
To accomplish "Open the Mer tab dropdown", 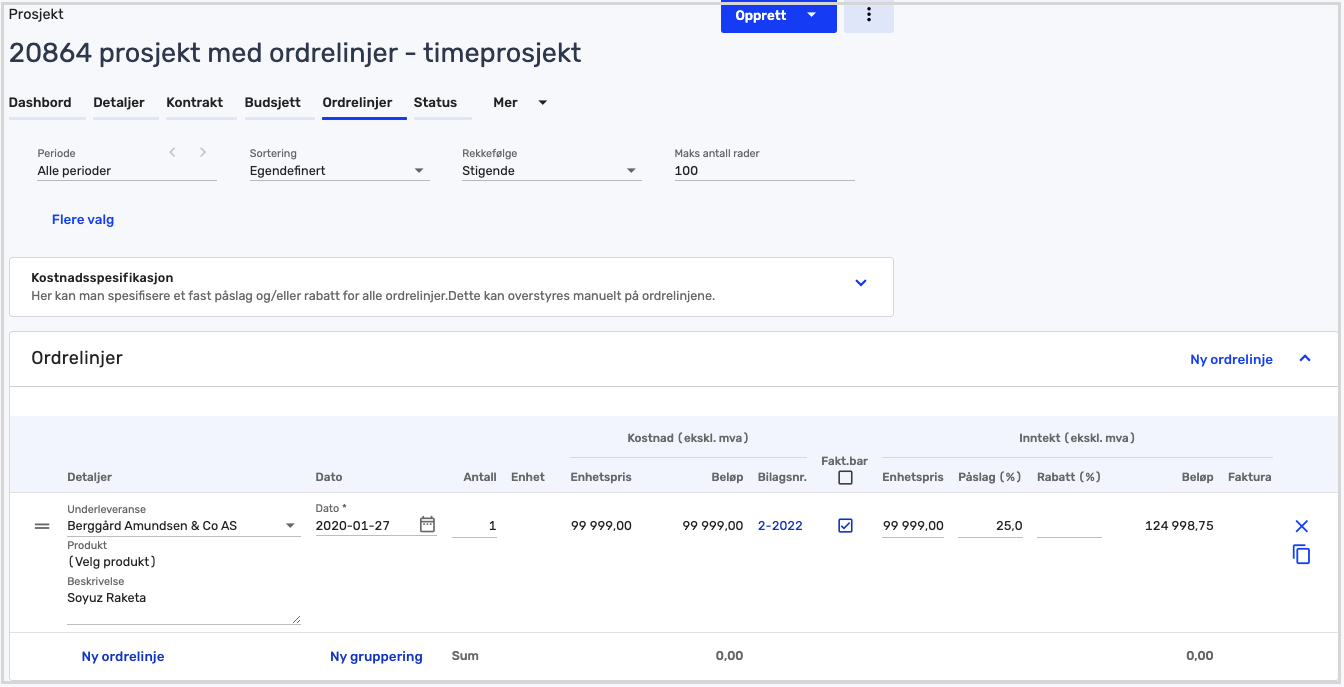I will click(521, 102).
